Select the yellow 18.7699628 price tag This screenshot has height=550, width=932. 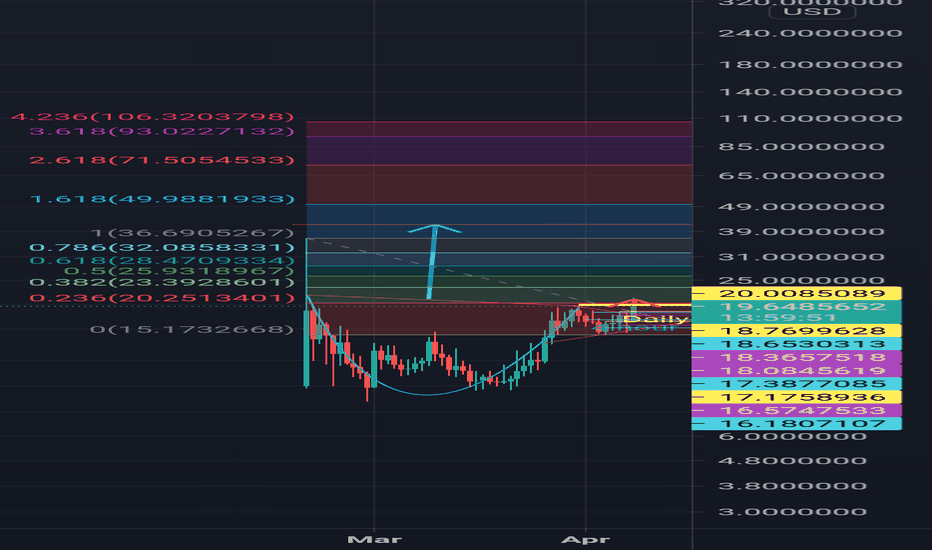[796, 331]
